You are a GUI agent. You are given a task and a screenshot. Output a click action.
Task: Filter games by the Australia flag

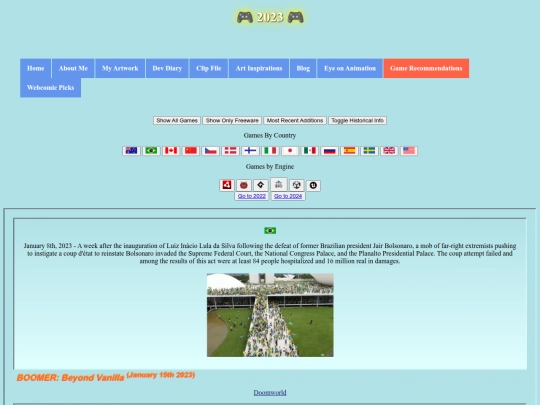(131, 151)
